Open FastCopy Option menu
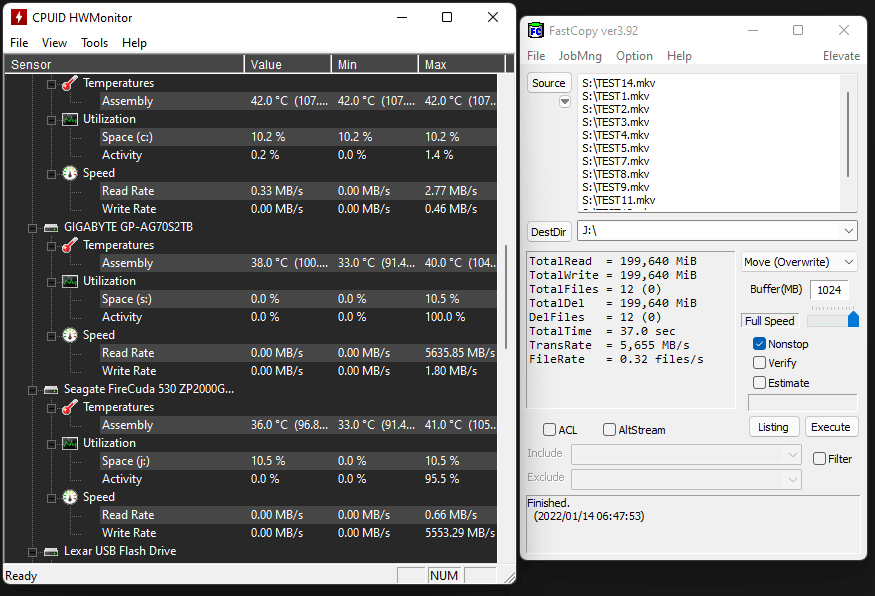Viewport: 875px width, 596px height. pyautogui.click(x=634, y=56)
